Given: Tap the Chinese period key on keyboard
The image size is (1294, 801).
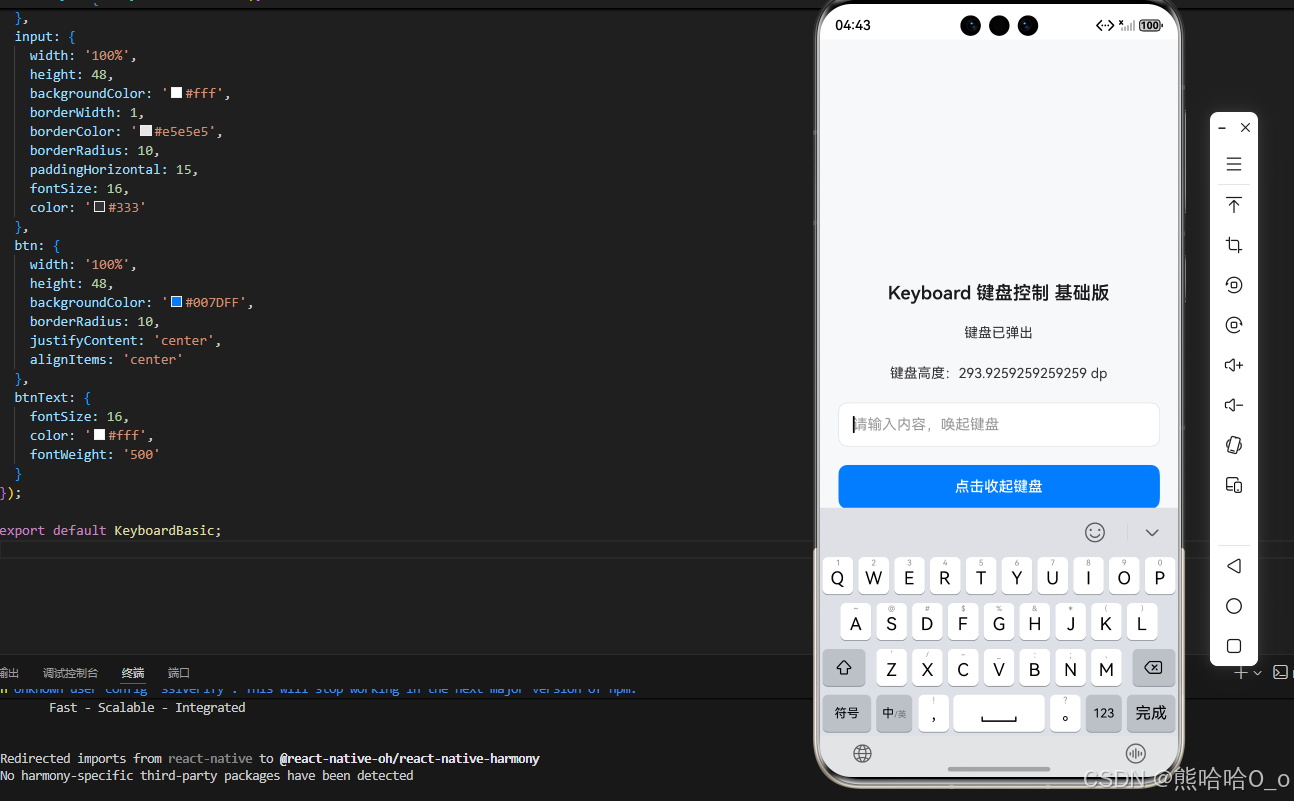Looking at the screenshot, I should tap(1065, 713).
